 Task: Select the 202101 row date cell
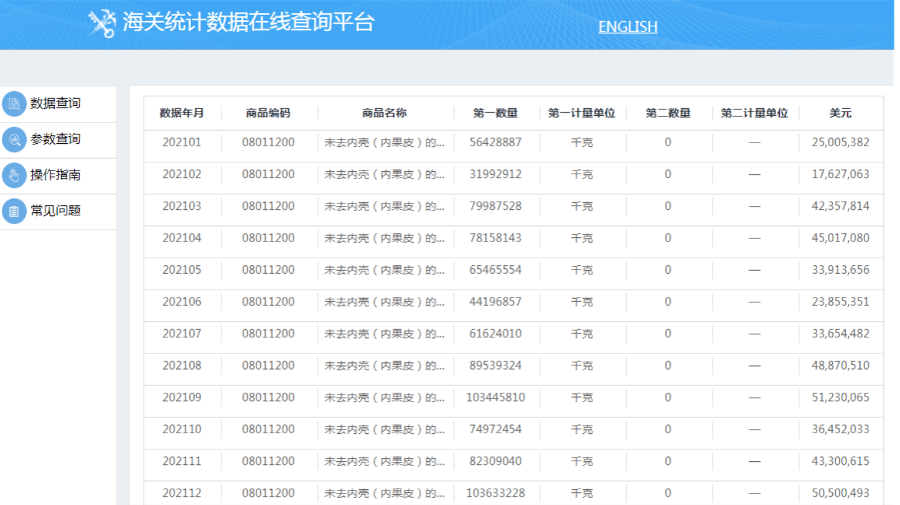(182, 143)
